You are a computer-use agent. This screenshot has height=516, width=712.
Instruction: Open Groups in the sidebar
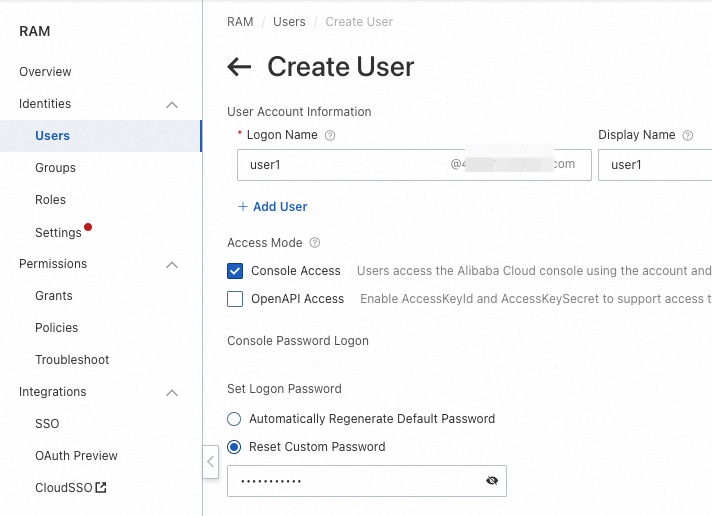pos(55,168)
